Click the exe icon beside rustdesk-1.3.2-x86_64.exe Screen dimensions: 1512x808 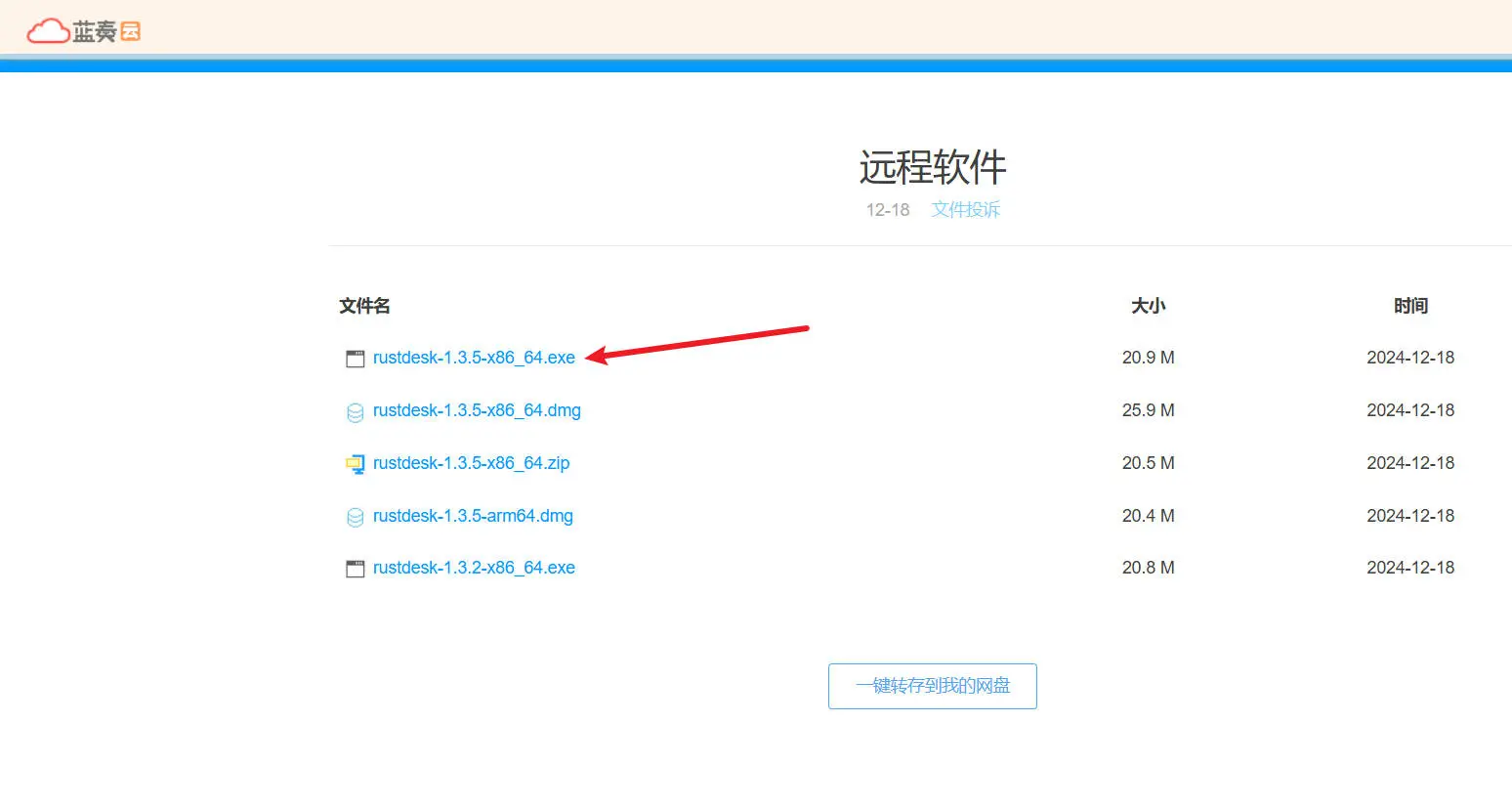point(356,569)
